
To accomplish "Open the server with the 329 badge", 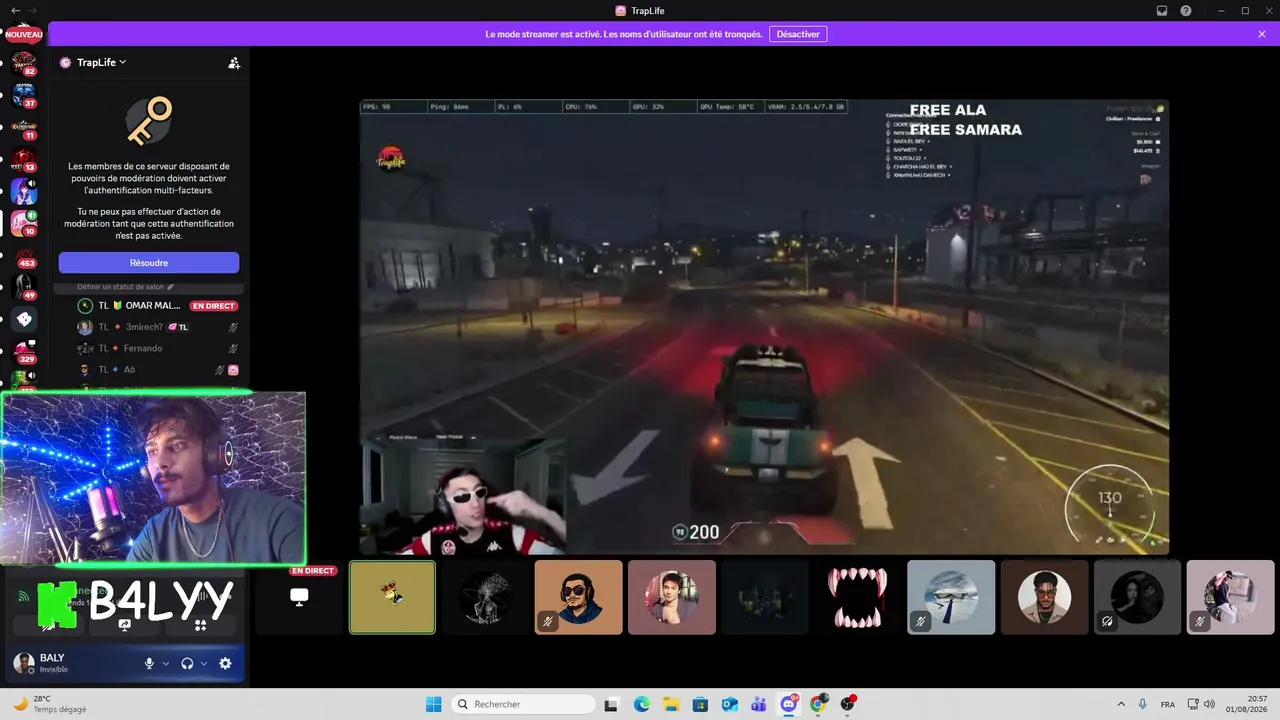I will coord(23,352).
